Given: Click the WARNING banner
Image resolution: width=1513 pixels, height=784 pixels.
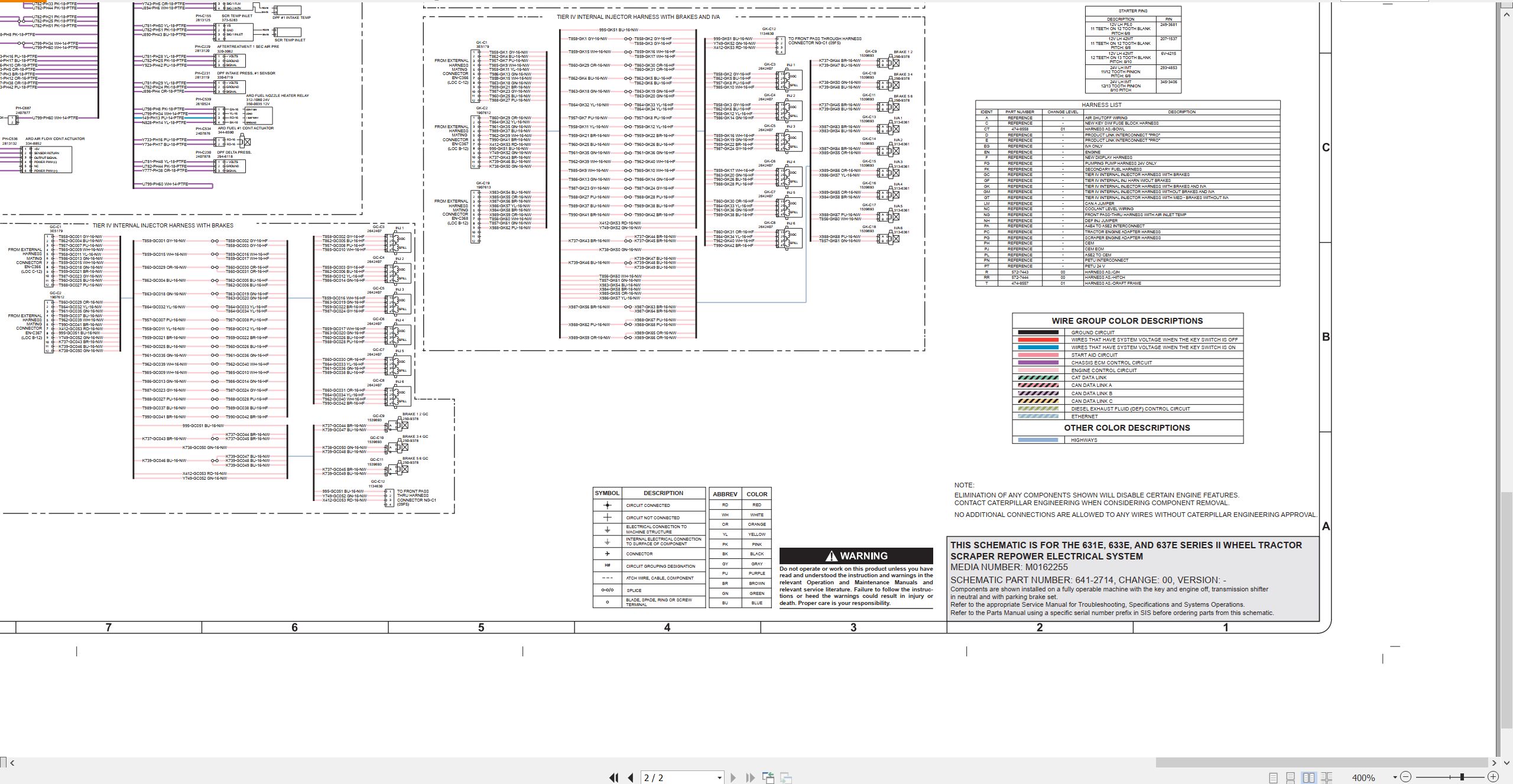Looking at the screenshot, I should 856,556.
